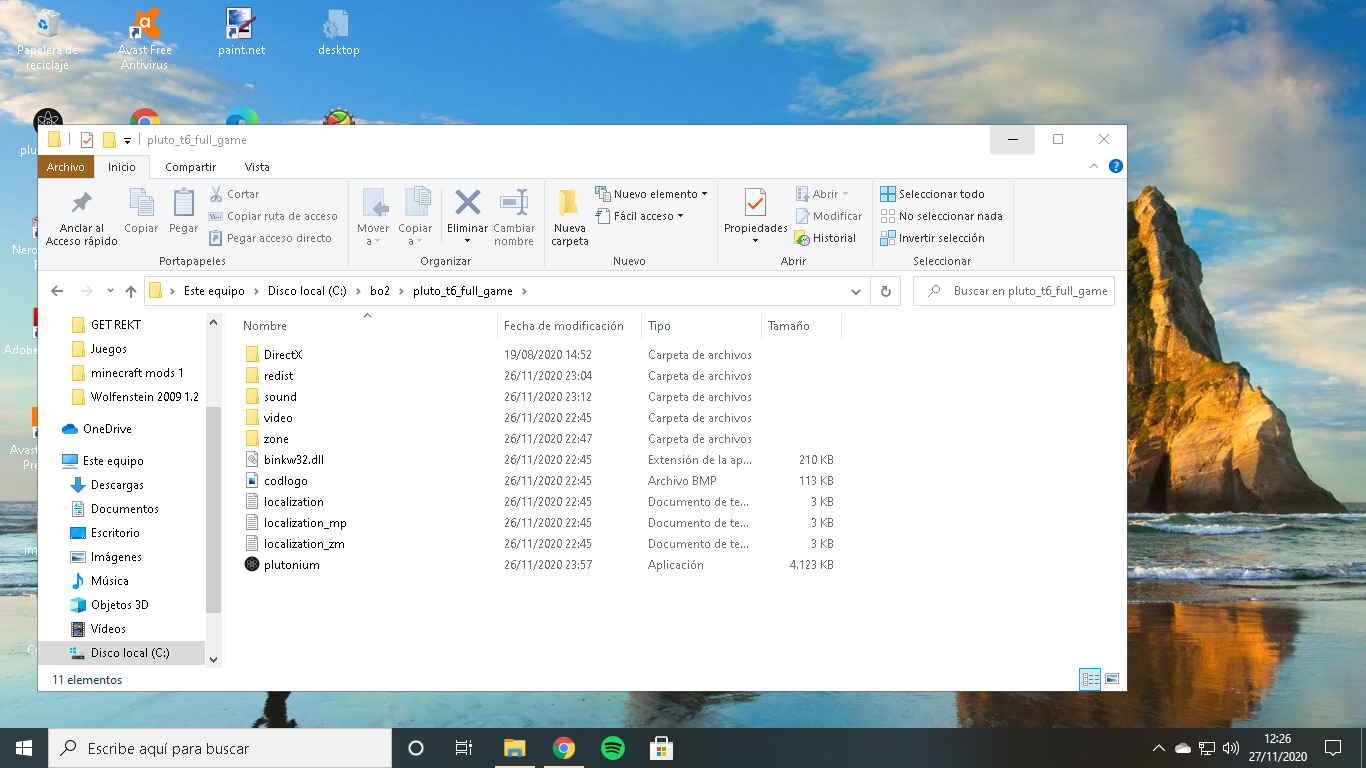The image size is (1366, 768).
Task: Select the binkw32.dll file
Action: (x=294, y=460)
